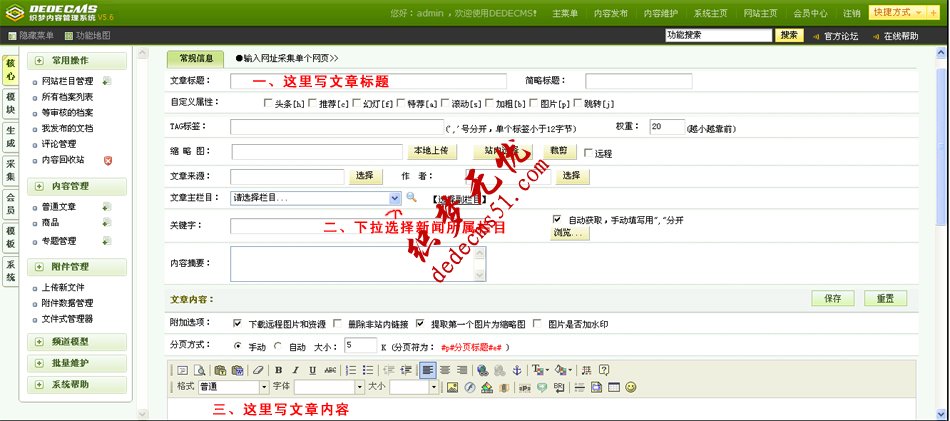
Task: Insert Flash icon in editor toolbar
Action: point(470,387)
